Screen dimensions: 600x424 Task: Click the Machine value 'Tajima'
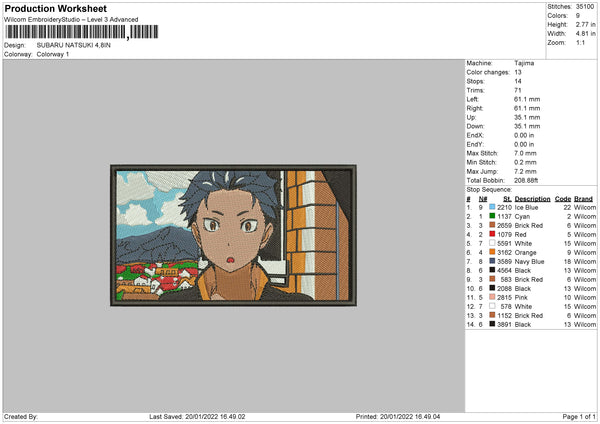(524, 63)
